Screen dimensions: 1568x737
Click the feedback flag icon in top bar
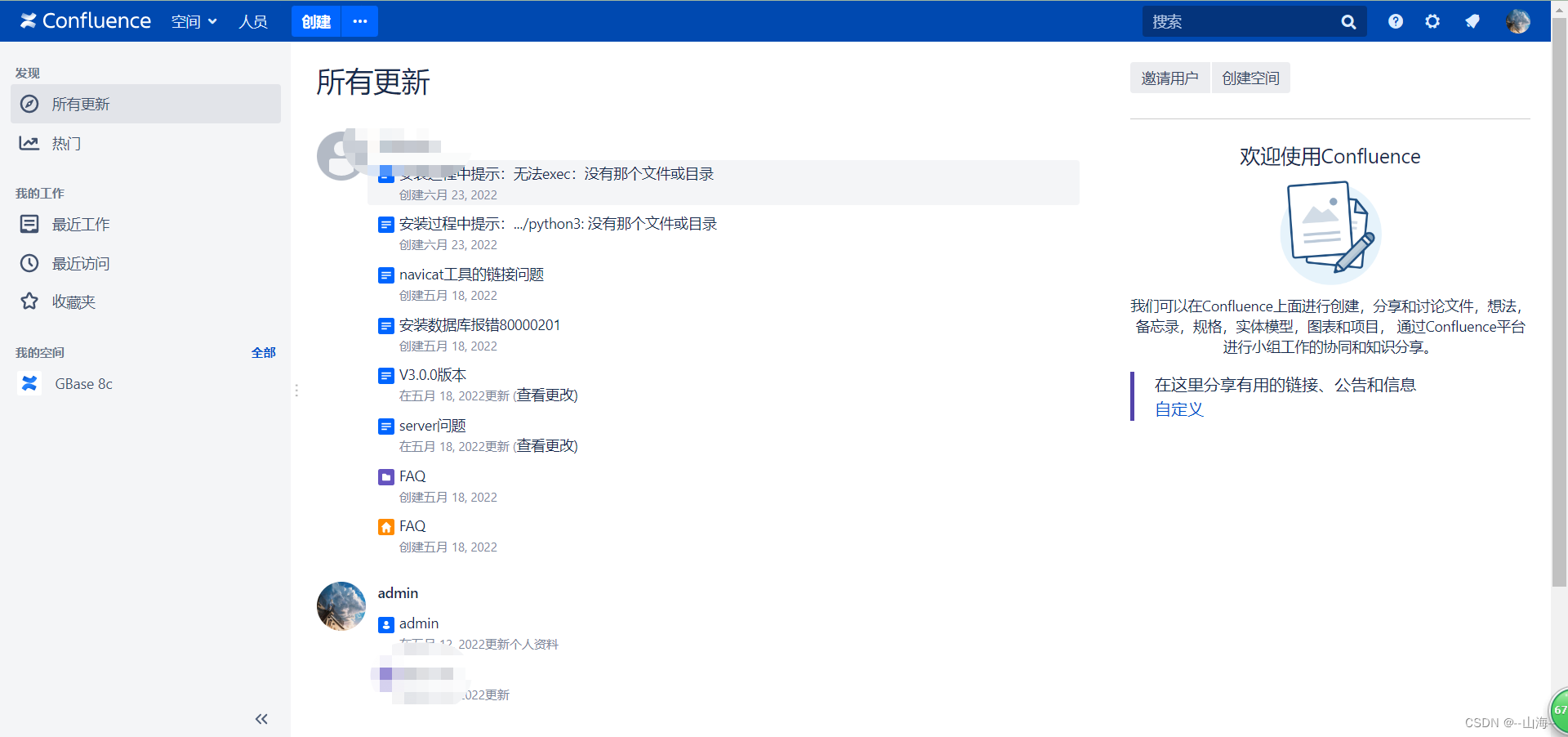tap(1472, 21)
